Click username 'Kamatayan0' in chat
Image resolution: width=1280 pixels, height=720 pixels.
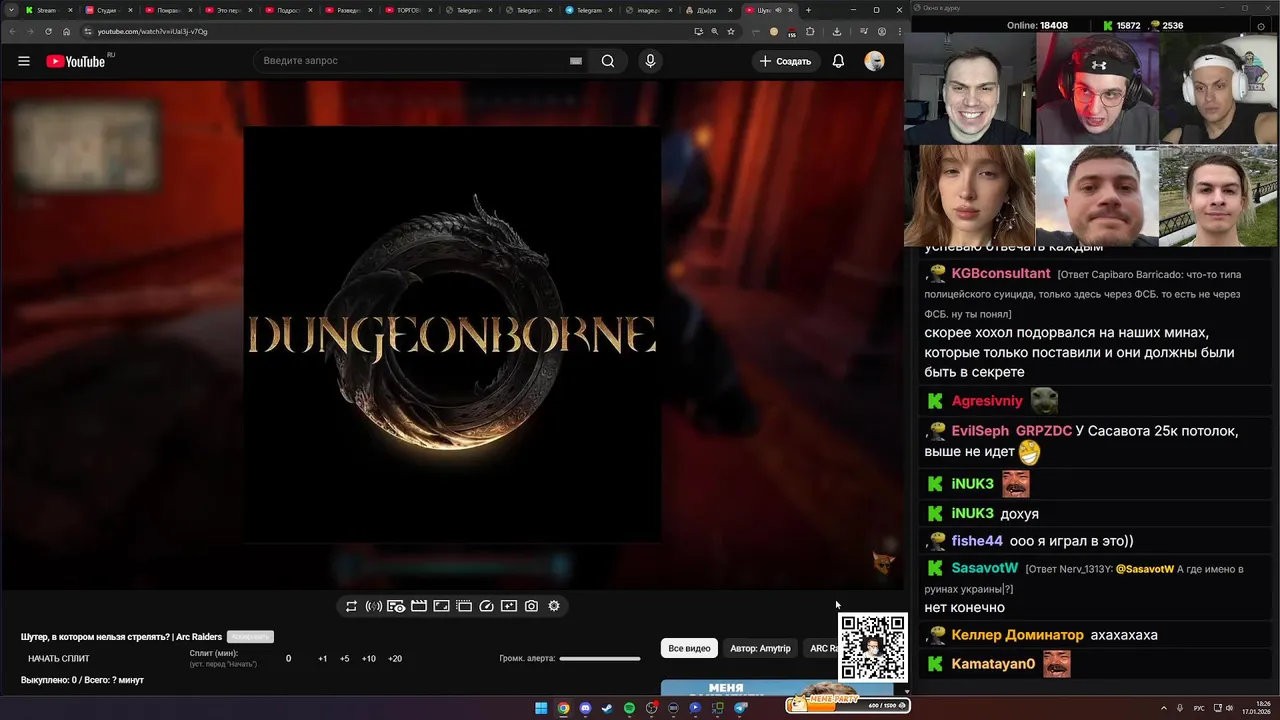[x=994, y=664]
